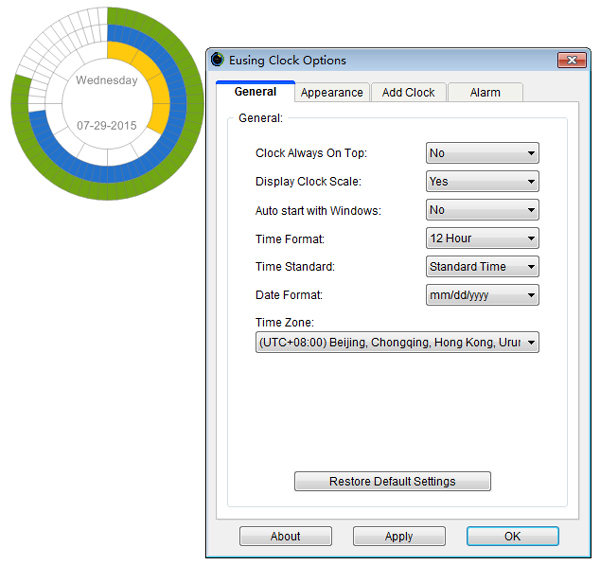This screenshot has width=600, height=565.
Task: Select the Alarm tab
Action: point(485,92)
